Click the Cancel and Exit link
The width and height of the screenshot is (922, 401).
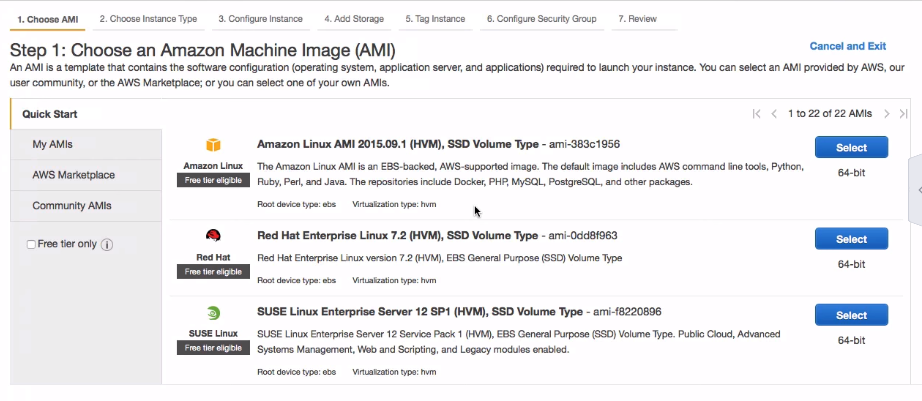click(x=847, y=46)
